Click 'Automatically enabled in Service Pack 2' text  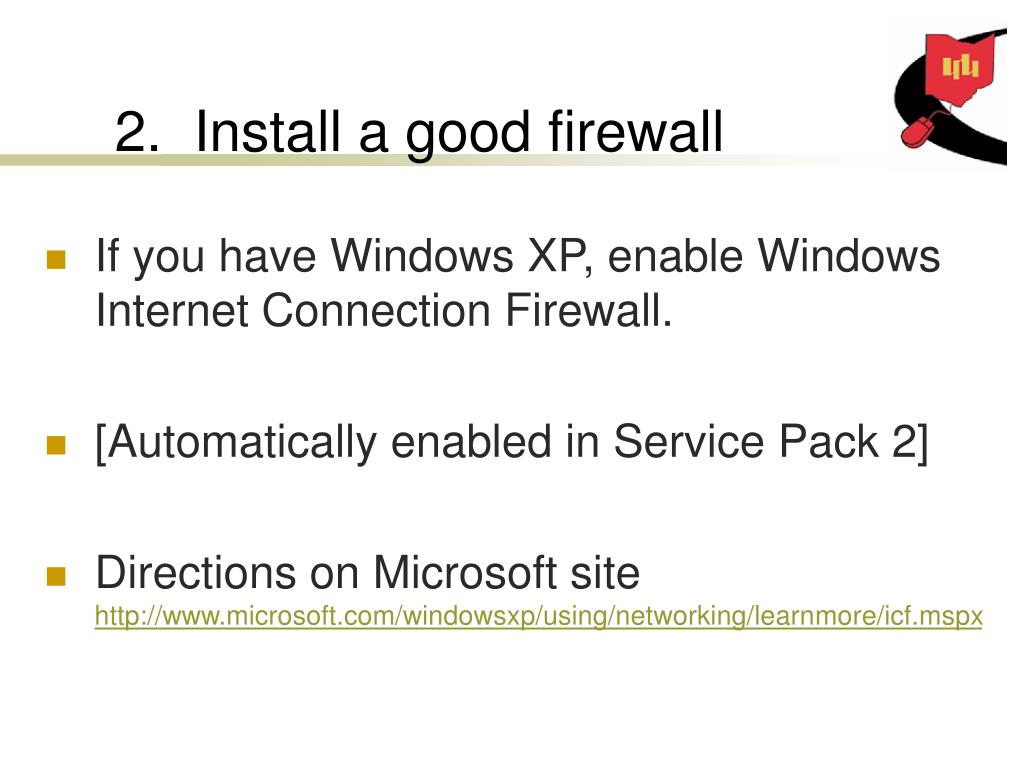click(x=511, y=442)
